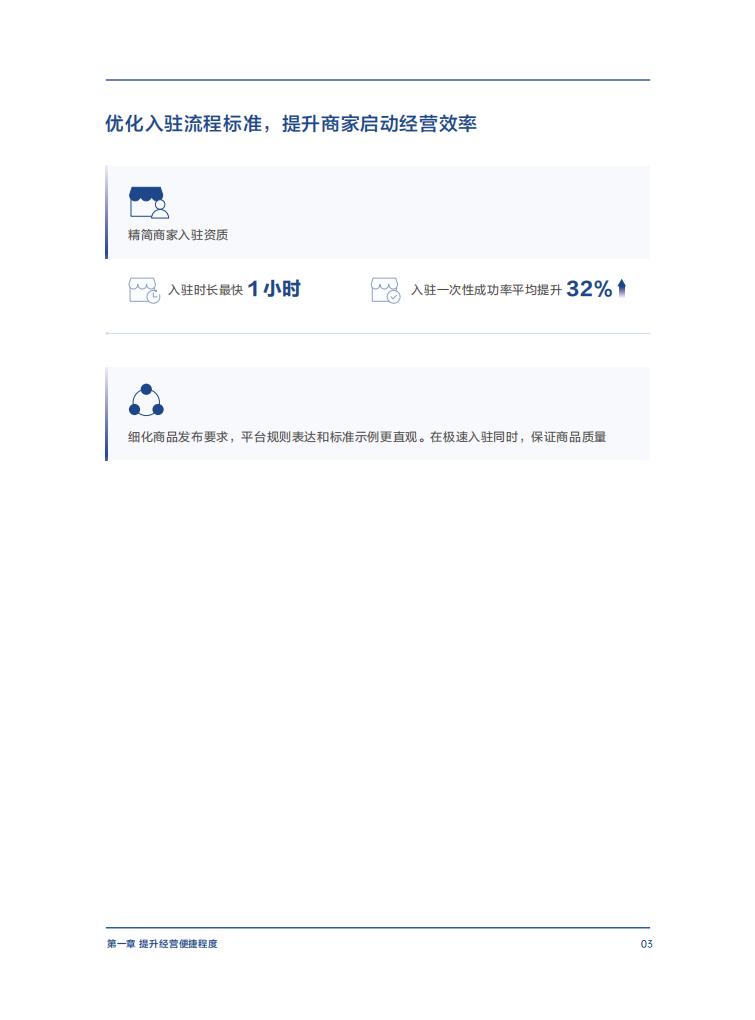The width and height of the screenshot is (755, 1020).
Task: Click the storefront with person icon
Action: pyautogui.click(x=149, y=202)
